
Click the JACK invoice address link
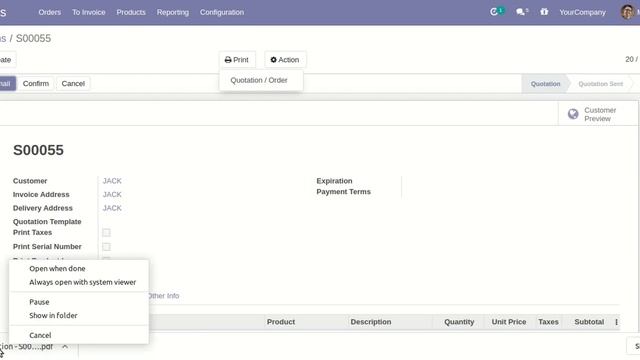112,195
